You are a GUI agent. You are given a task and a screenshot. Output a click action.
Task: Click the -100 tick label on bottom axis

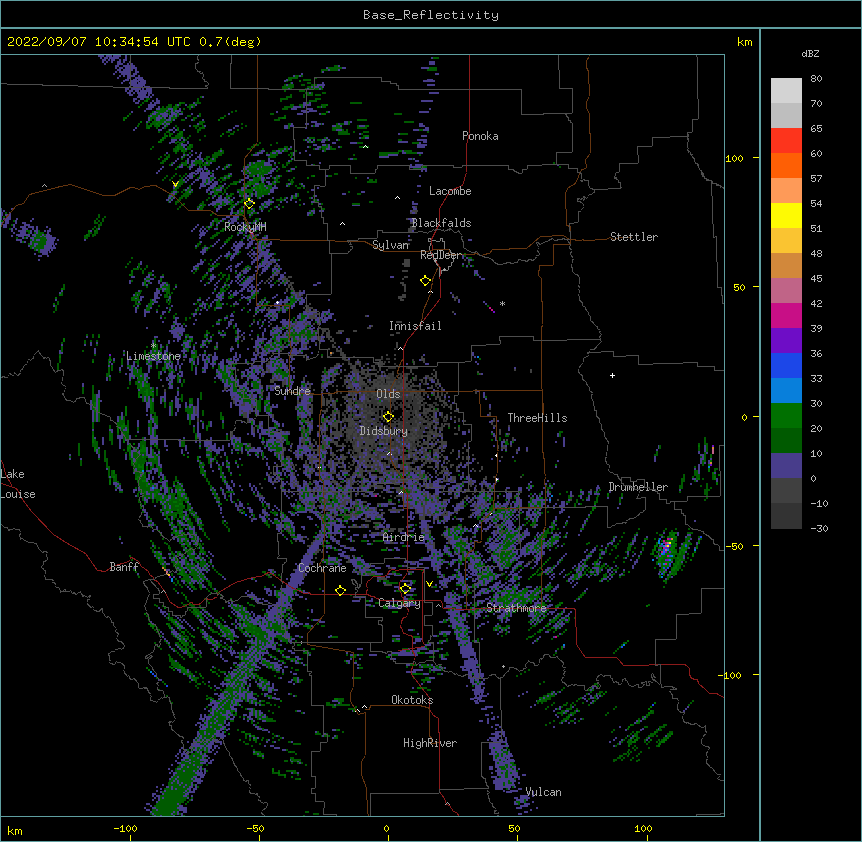coord(125,828)
